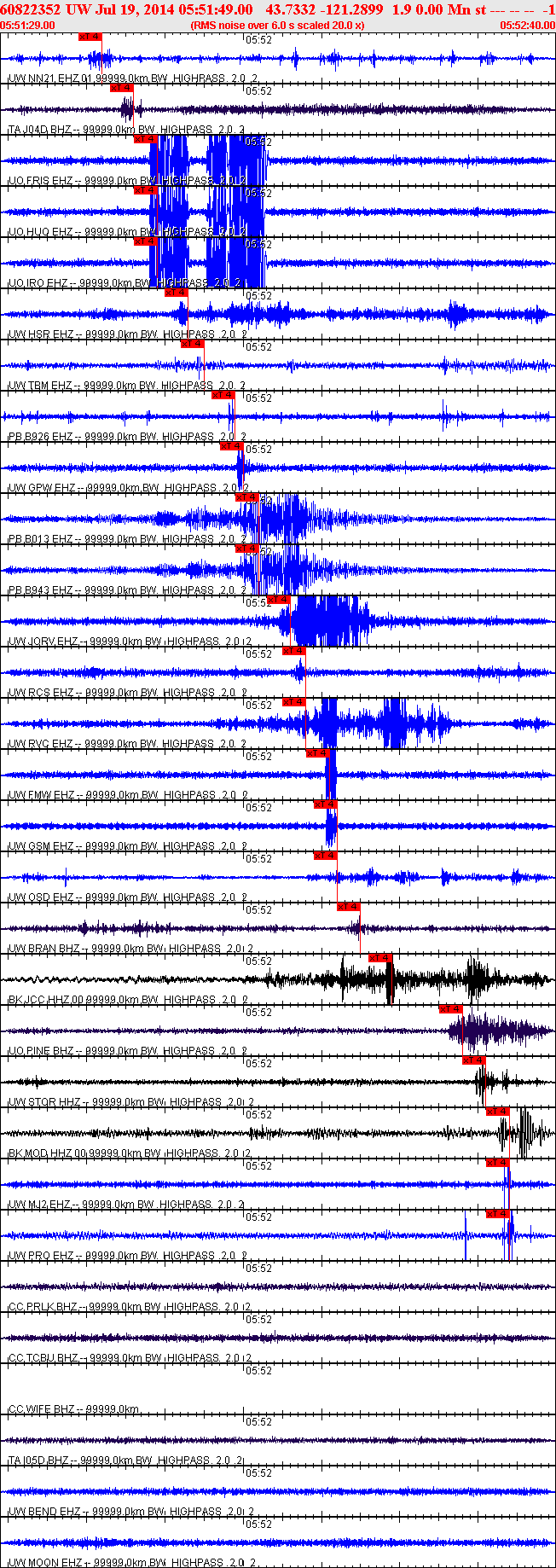Click the red pick marker on the STOR trace
The width and height of the screenshot is (556, 1568).
click(473, 1060)
